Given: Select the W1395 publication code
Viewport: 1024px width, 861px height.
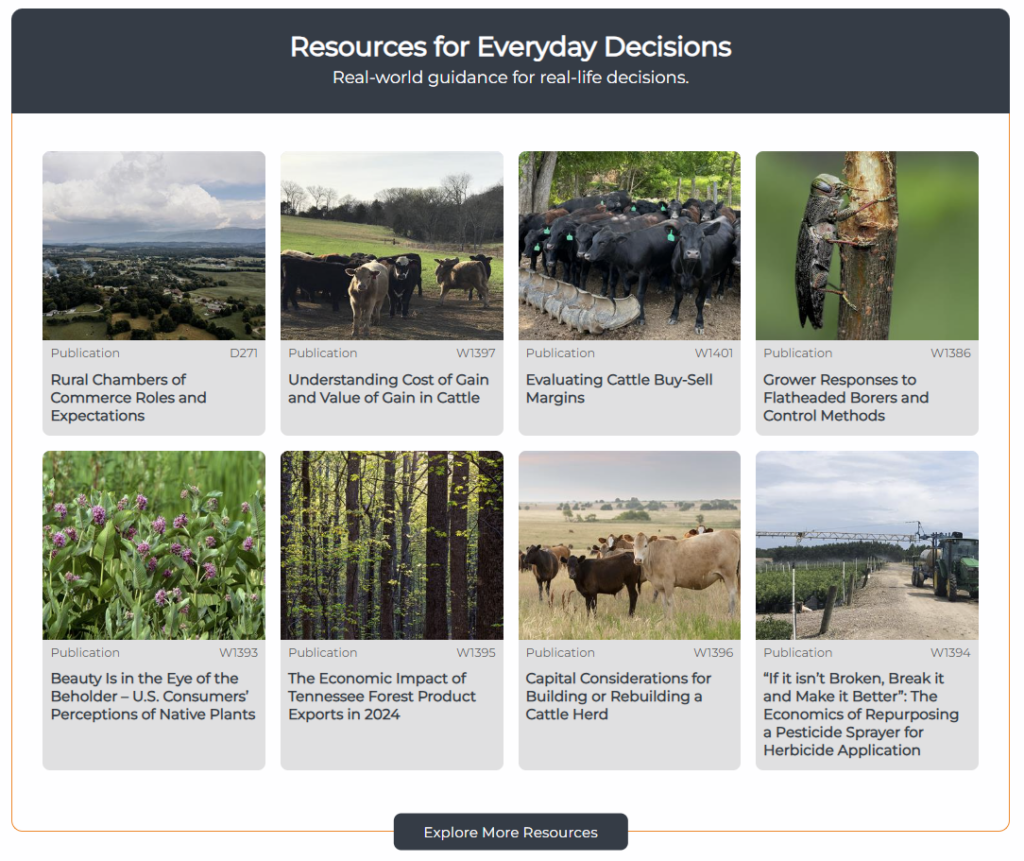Looking at the screenshot, I should [476, 653].
